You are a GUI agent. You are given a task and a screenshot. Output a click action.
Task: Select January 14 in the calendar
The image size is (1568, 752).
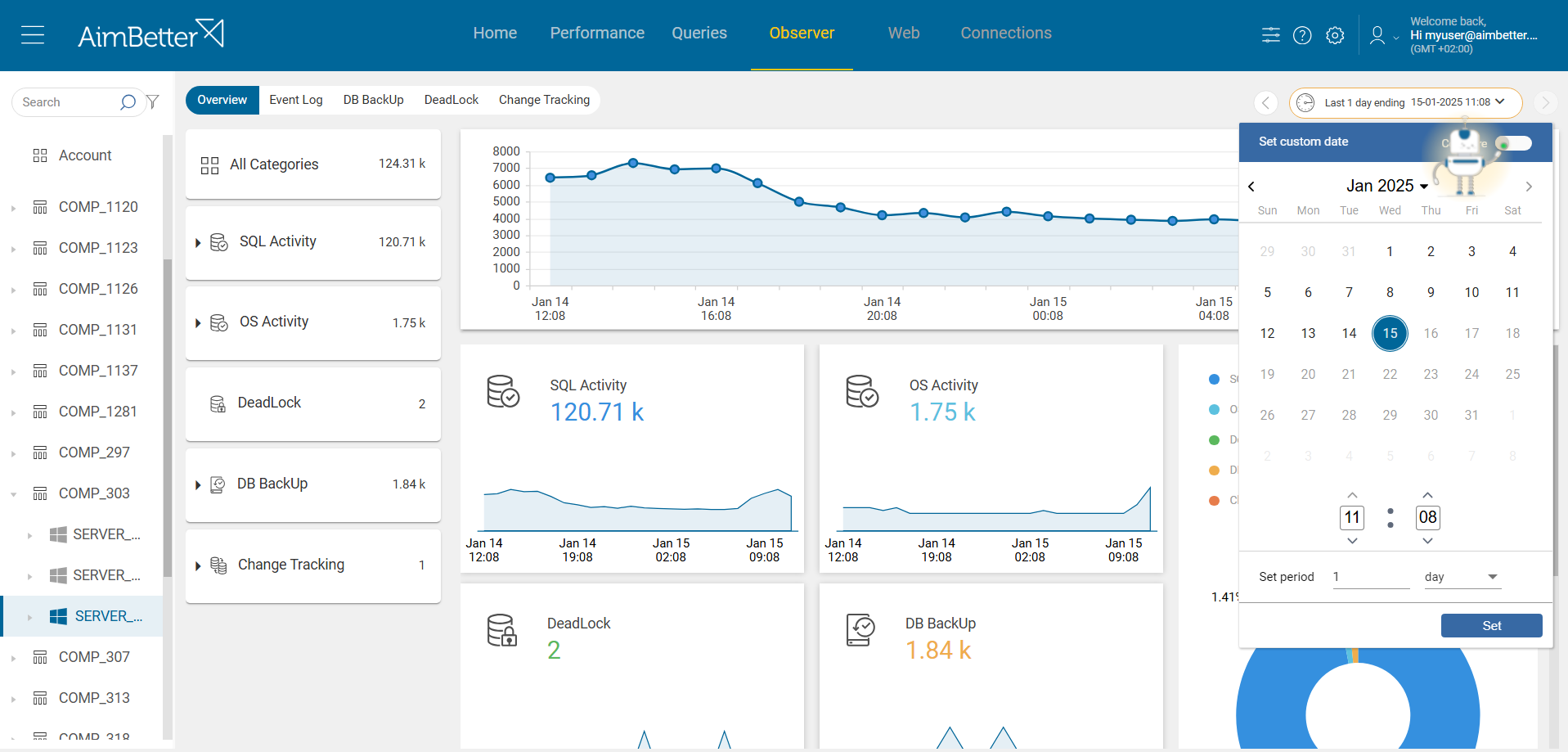coord(1350,333)
